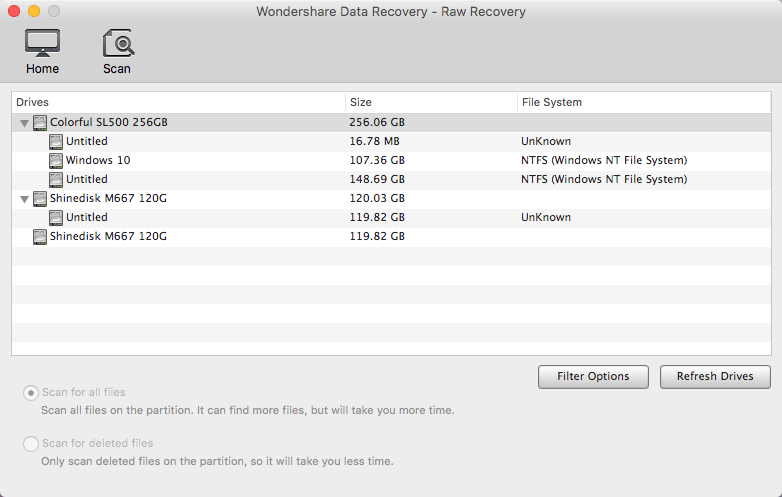Click the disk icon beside the 16.78 MB Untitled partition
Screen dimensions: 782x497
point(56,142)
